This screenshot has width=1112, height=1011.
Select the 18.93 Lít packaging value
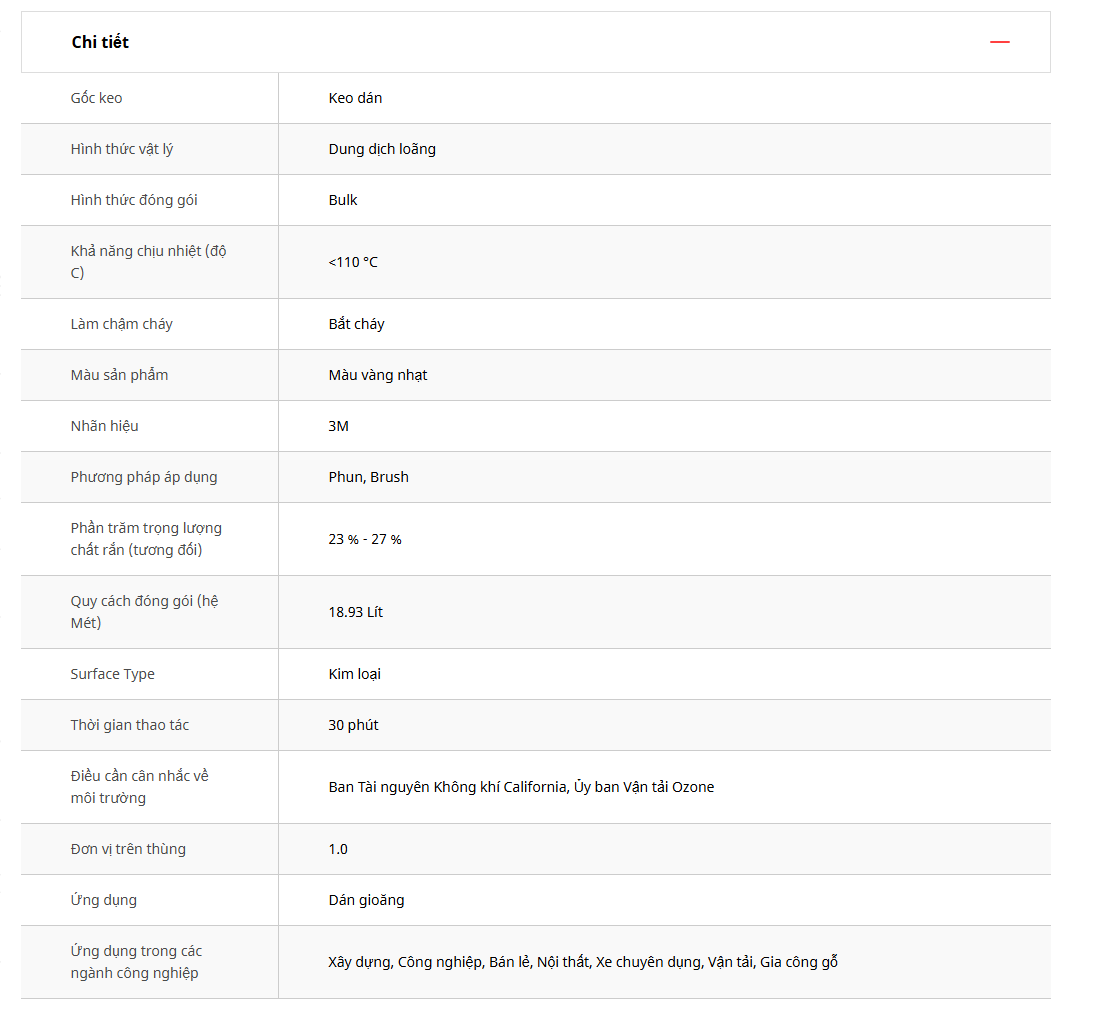[355, 612]
